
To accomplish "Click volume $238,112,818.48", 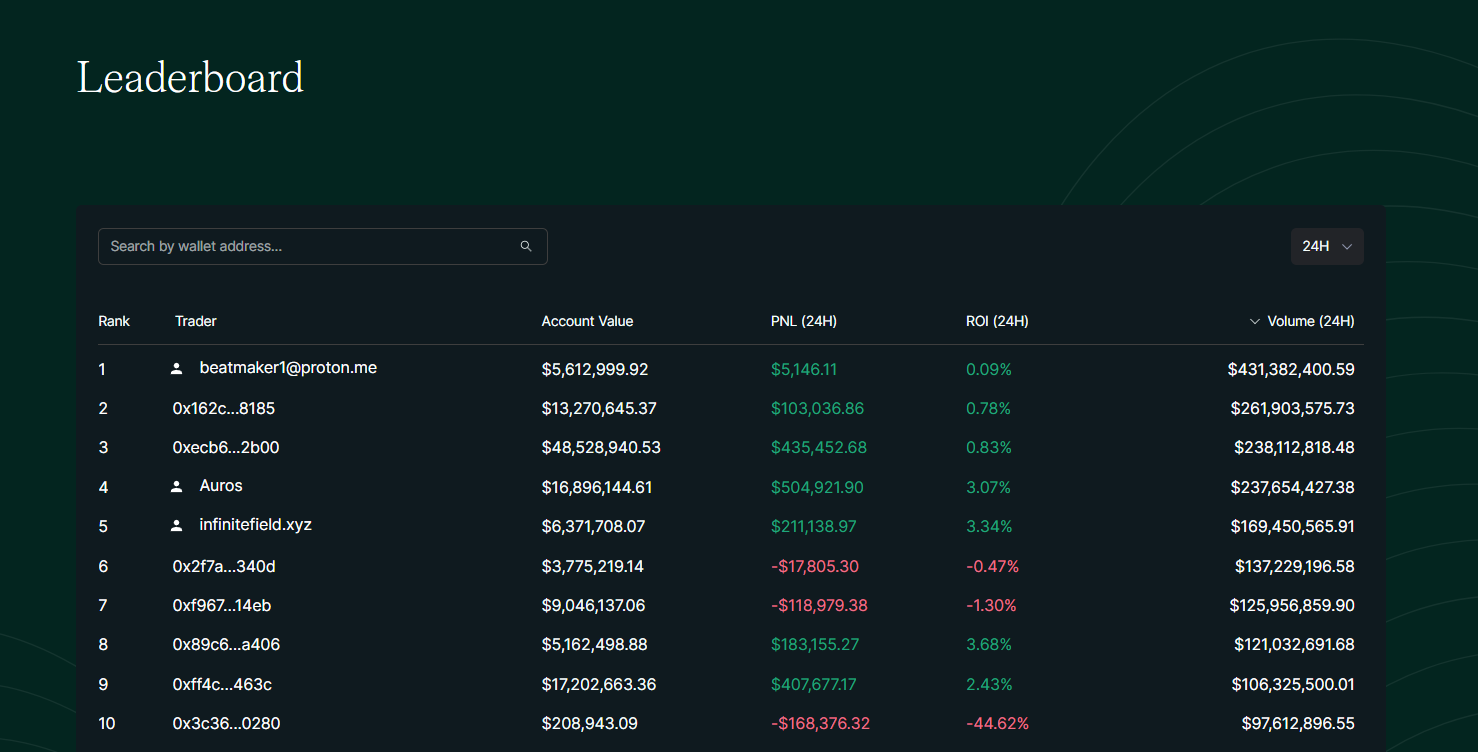I will point(1294,447).
